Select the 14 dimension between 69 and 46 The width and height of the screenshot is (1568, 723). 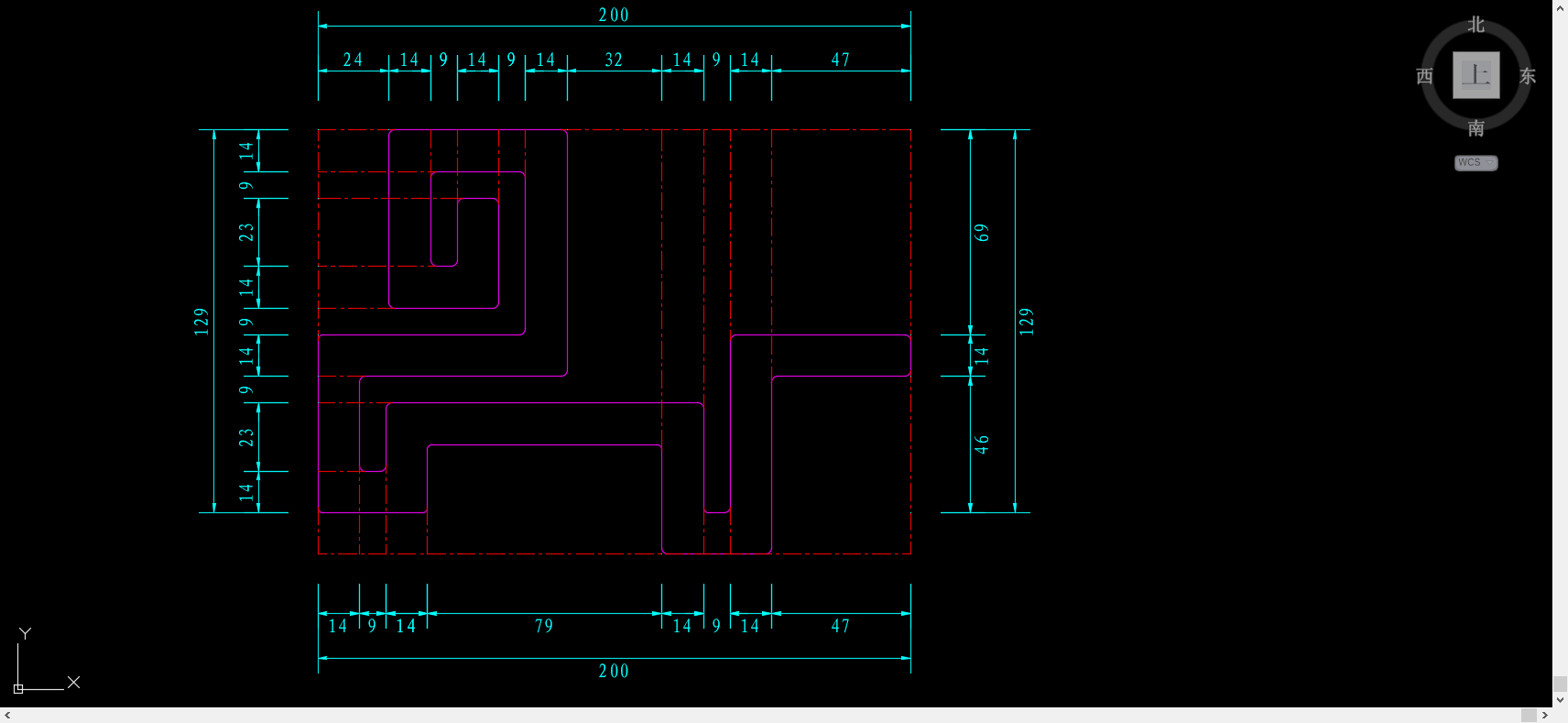[982, 356]
